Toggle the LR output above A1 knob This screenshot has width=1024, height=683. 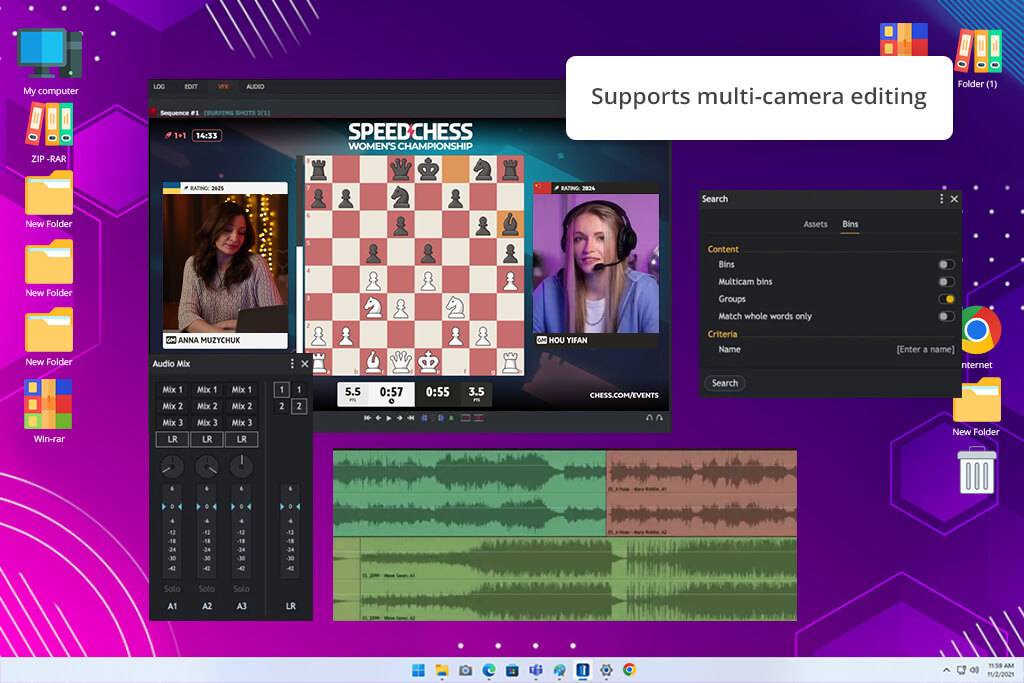172,439
